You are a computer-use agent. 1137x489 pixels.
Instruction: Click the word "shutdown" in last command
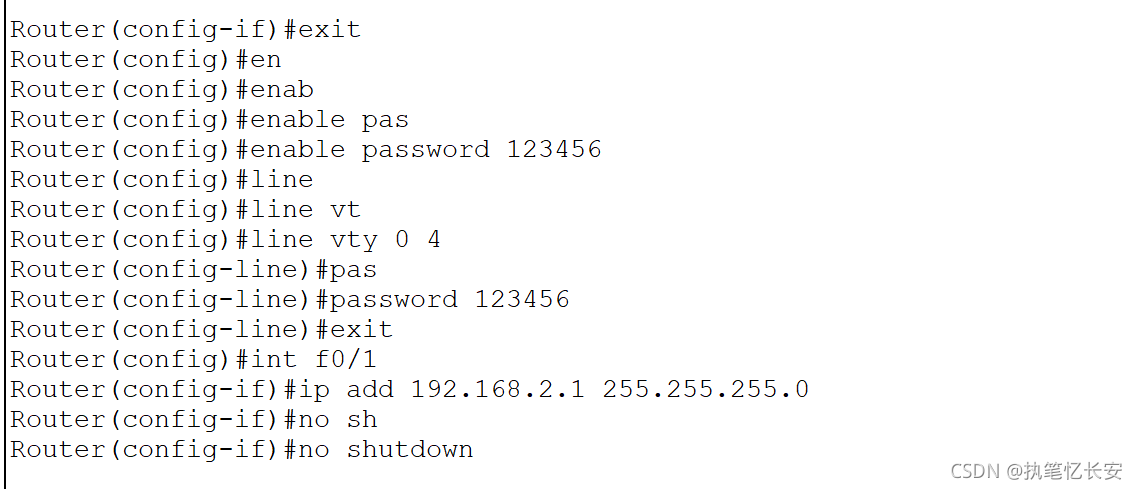click(410, 449)
